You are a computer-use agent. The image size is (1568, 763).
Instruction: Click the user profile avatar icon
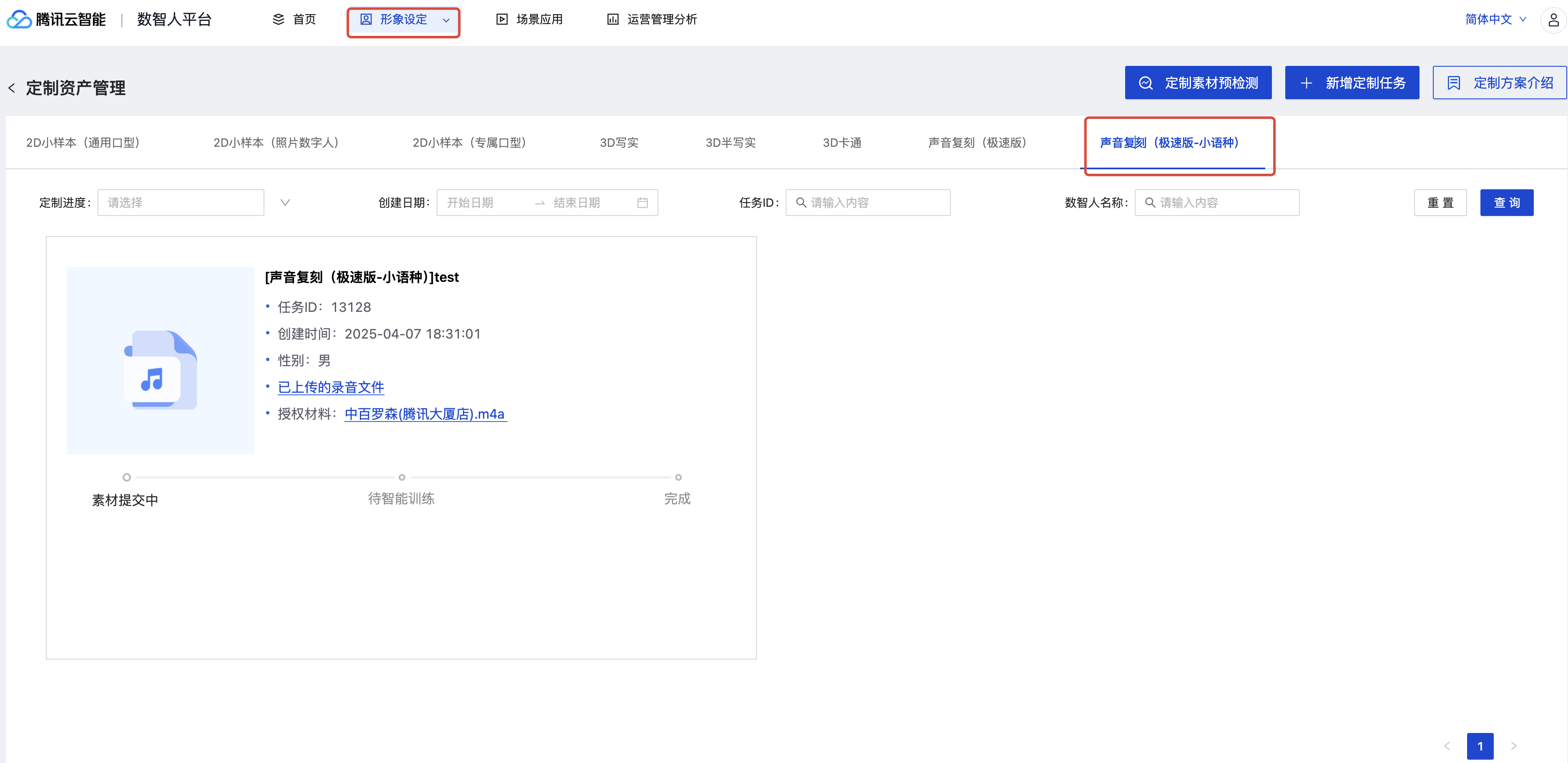tap(1553, 20)
